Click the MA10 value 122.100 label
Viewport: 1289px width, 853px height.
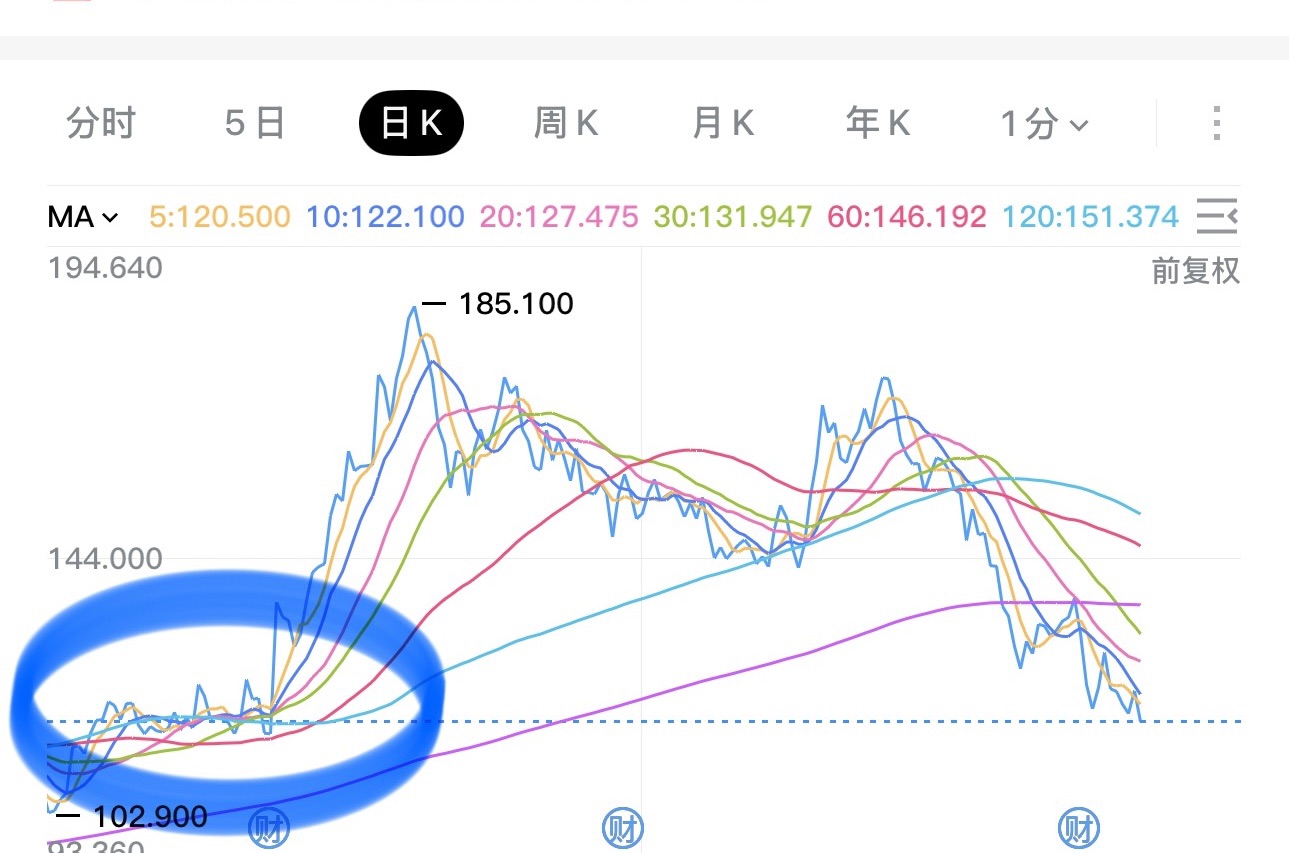(x=385, y=216)
